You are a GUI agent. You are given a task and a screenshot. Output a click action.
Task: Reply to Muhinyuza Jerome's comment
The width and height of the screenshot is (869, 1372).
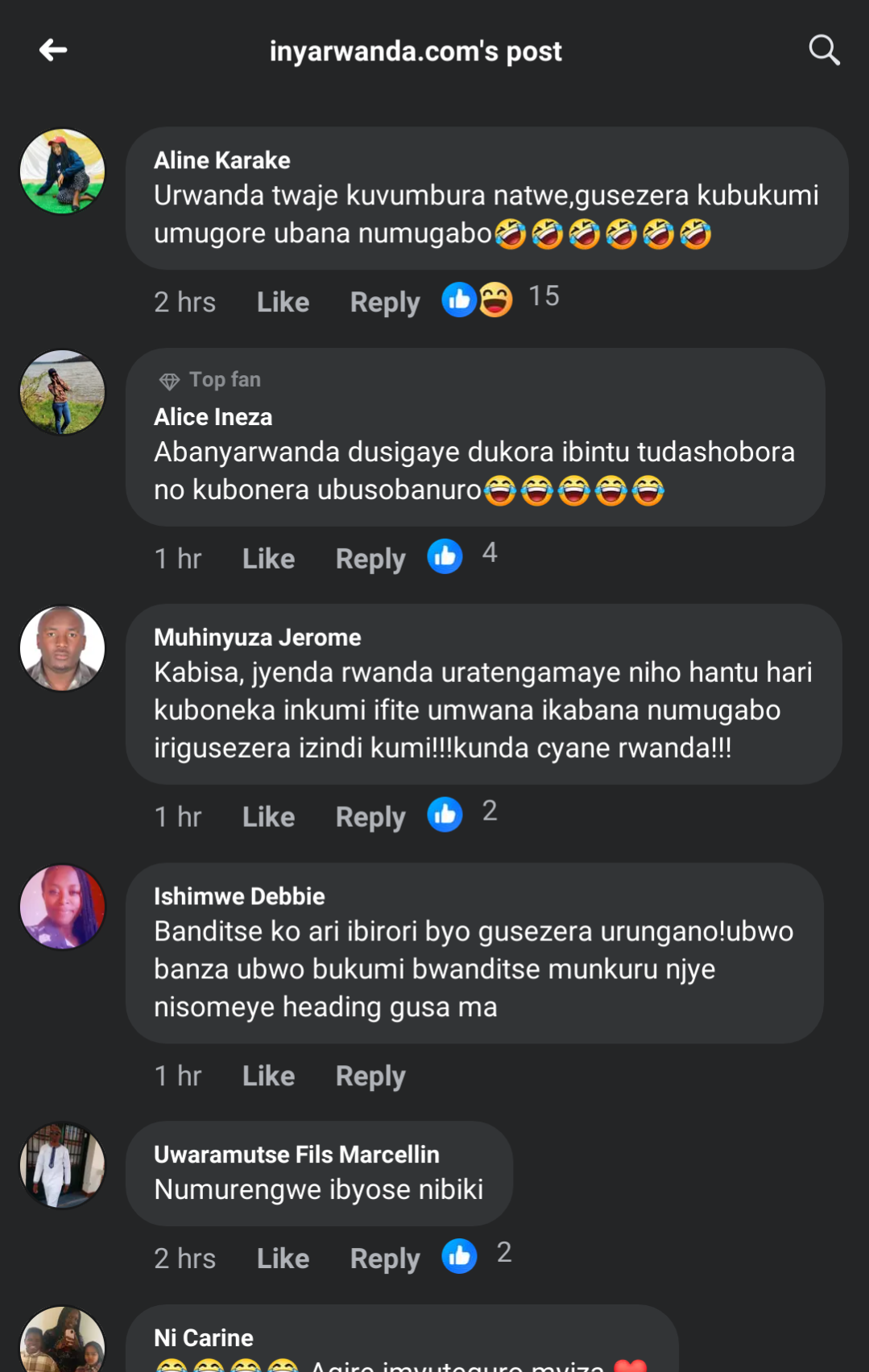pyautogui.click(x=370, y=817)
